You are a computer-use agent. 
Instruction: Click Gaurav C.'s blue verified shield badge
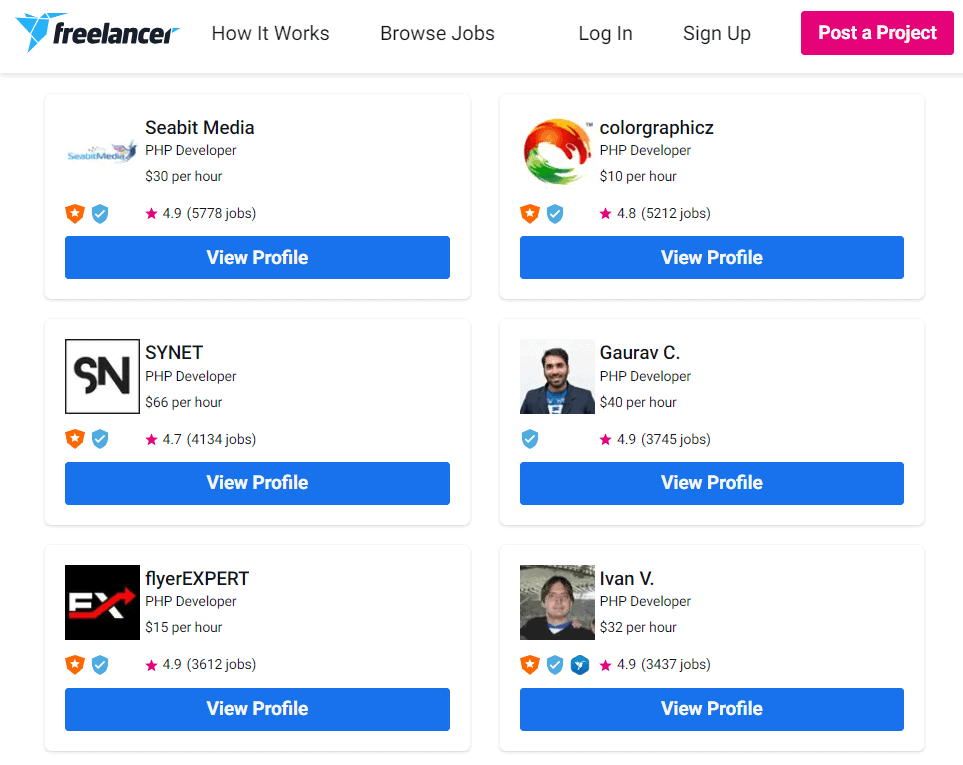(x=529, y=439)
